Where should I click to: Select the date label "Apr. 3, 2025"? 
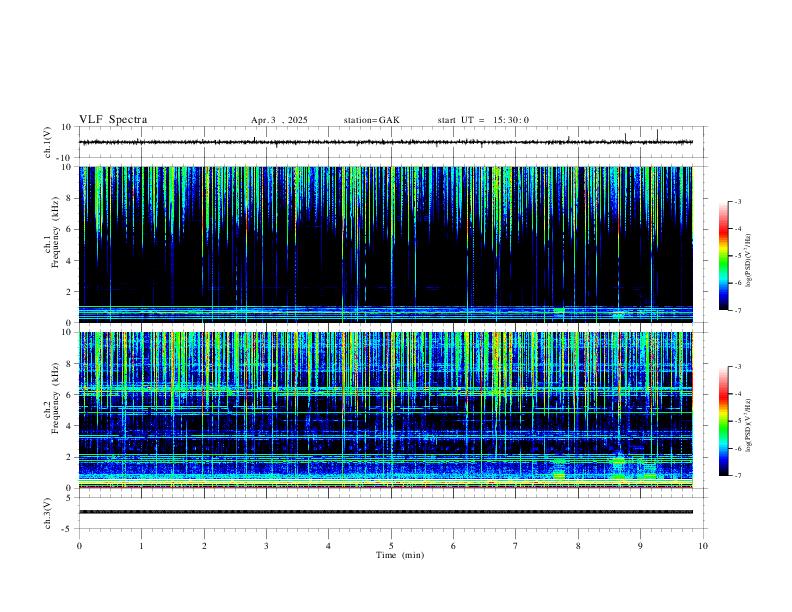[279, 120]
